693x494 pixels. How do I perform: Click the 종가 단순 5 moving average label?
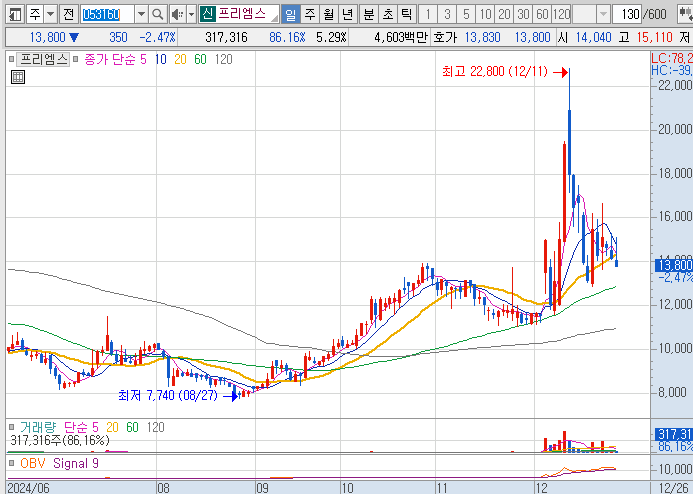pos(115,59)
